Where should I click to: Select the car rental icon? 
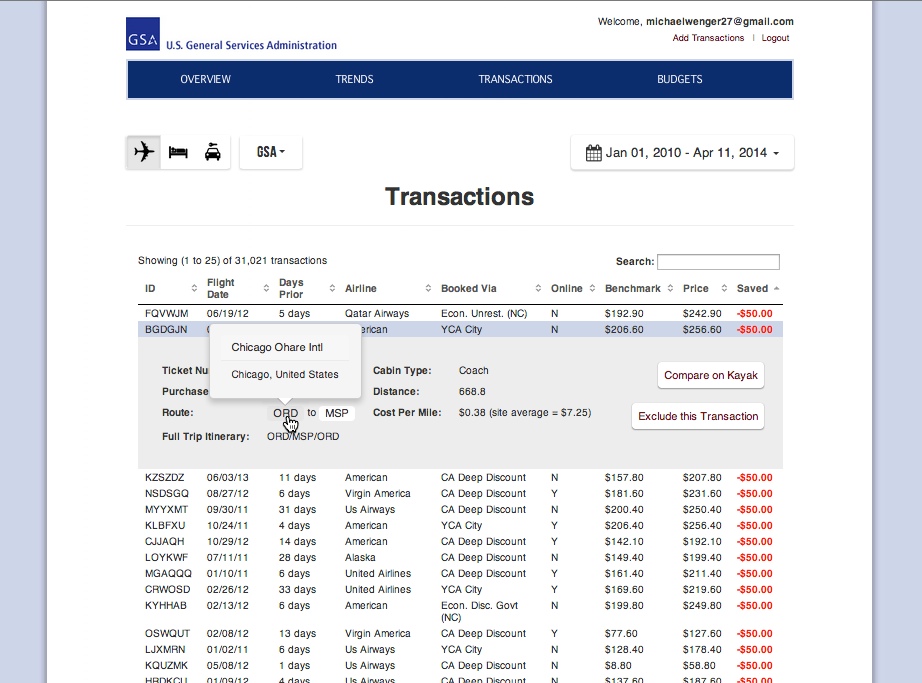click(213, 152)
